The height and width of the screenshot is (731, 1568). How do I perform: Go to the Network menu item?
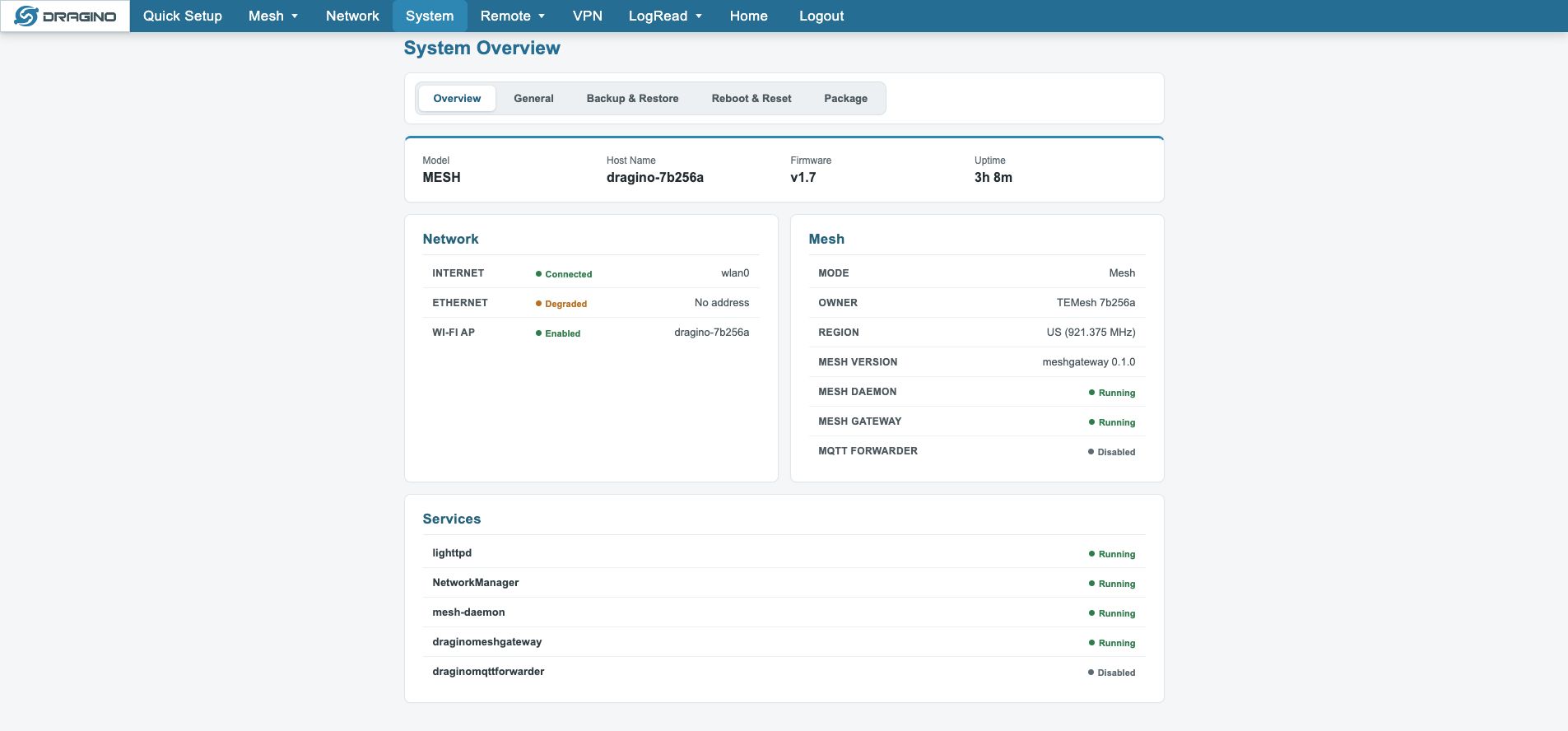[352, 16]
